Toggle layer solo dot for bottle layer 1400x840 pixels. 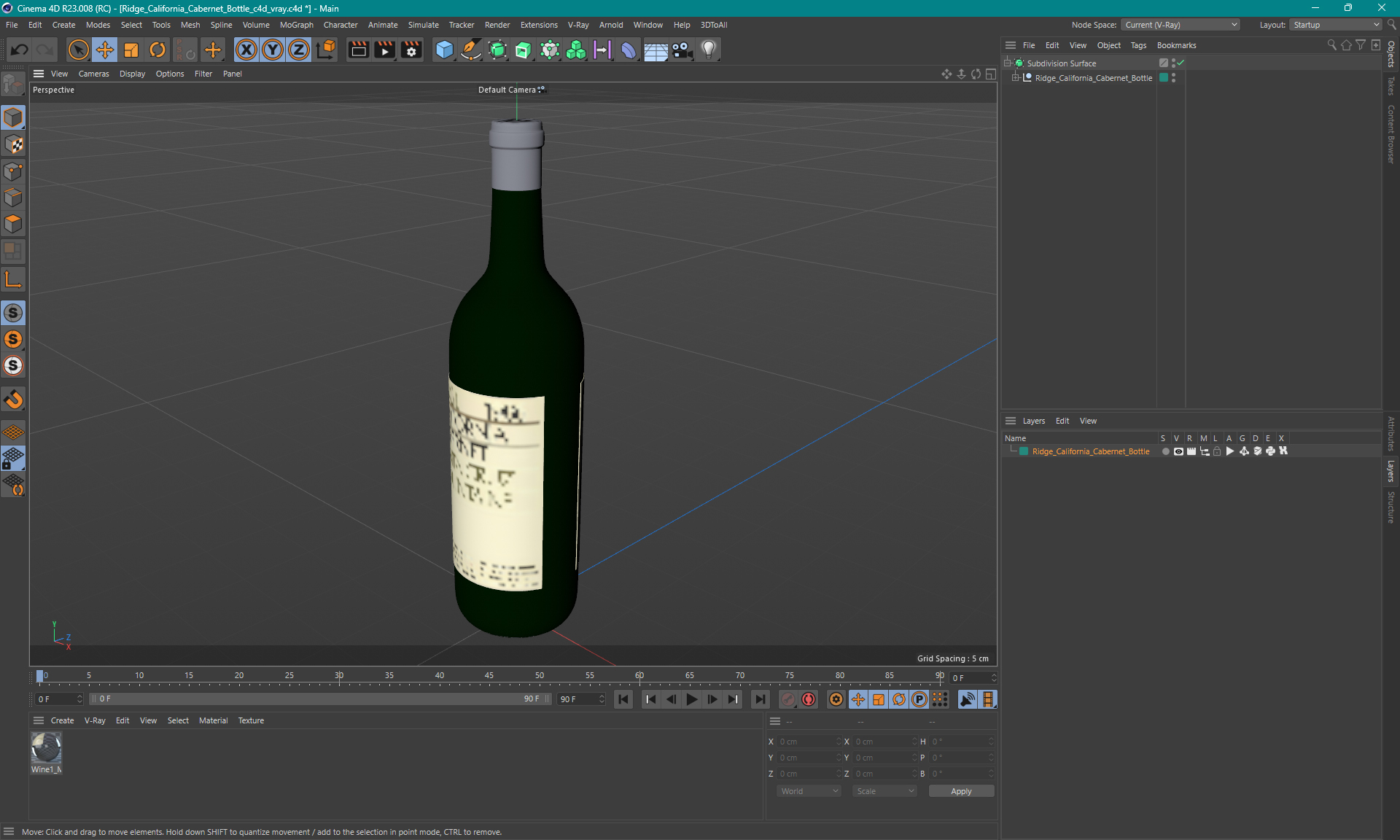point(1165,451)
